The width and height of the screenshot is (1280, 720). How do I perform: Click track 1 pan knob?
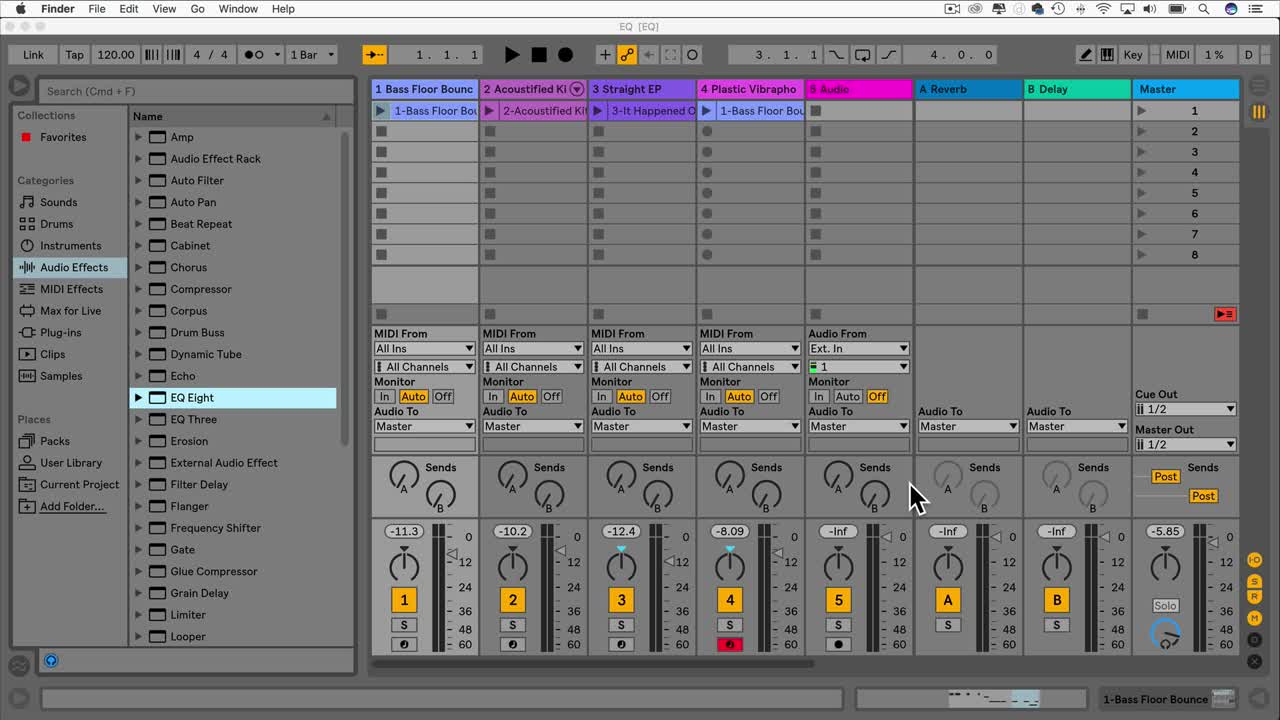point(404,566)
